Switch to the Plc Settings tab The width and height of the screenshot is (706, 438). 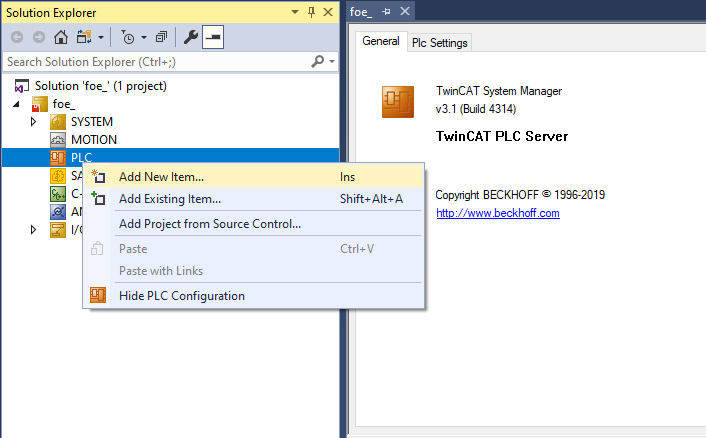coord(440,42)
